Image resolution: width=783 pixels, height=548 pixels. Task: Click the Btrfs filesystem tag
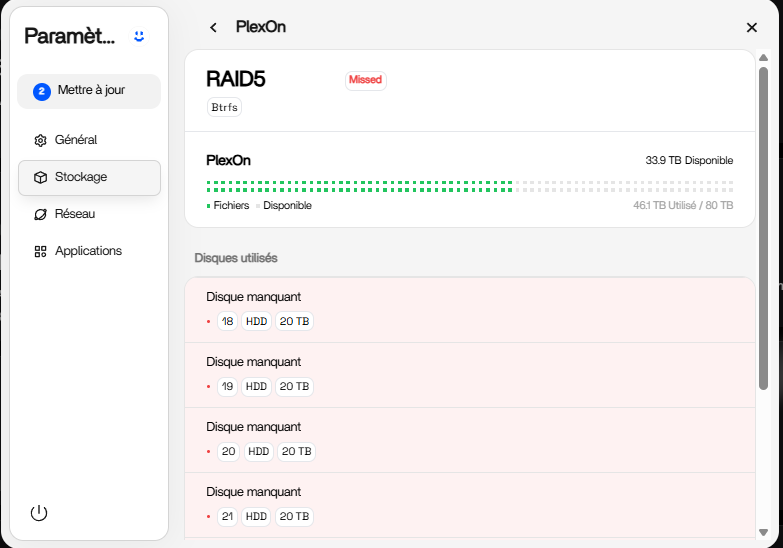click(224, 107)
